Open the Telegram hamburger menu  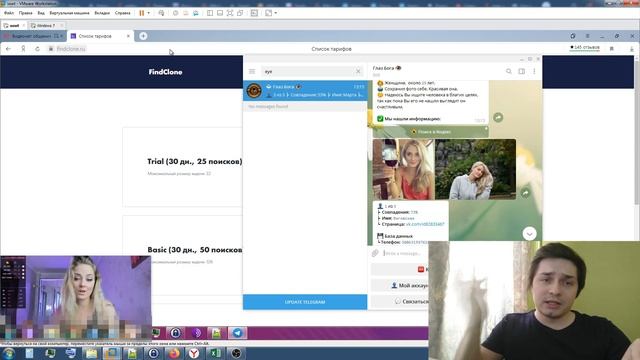[x=252, y=71]
